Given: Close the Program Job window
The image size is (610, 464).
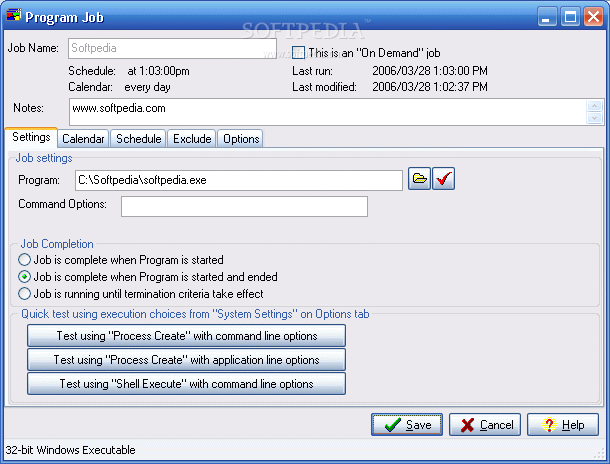Looking at the screenshot, I should 593,17.
